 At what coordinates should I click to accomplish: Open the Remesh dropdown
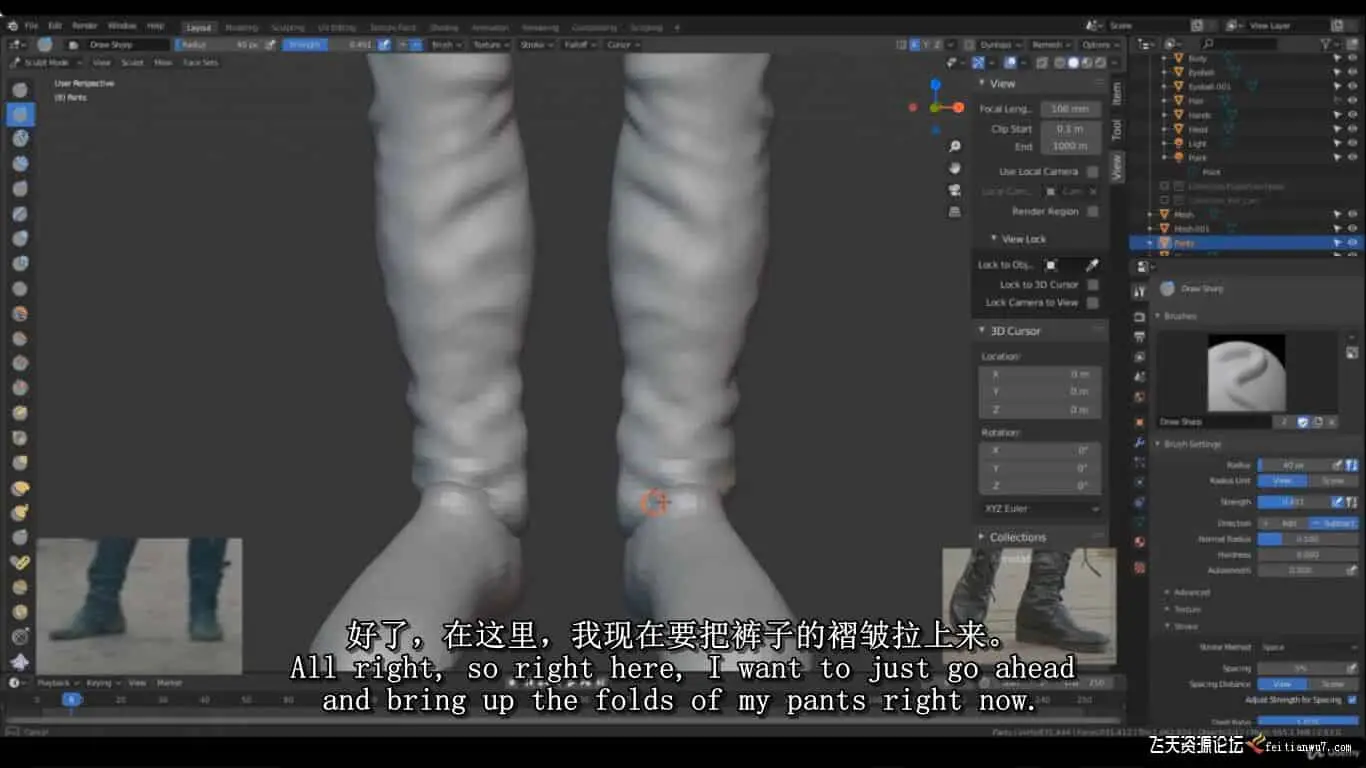coord(1051,45)
